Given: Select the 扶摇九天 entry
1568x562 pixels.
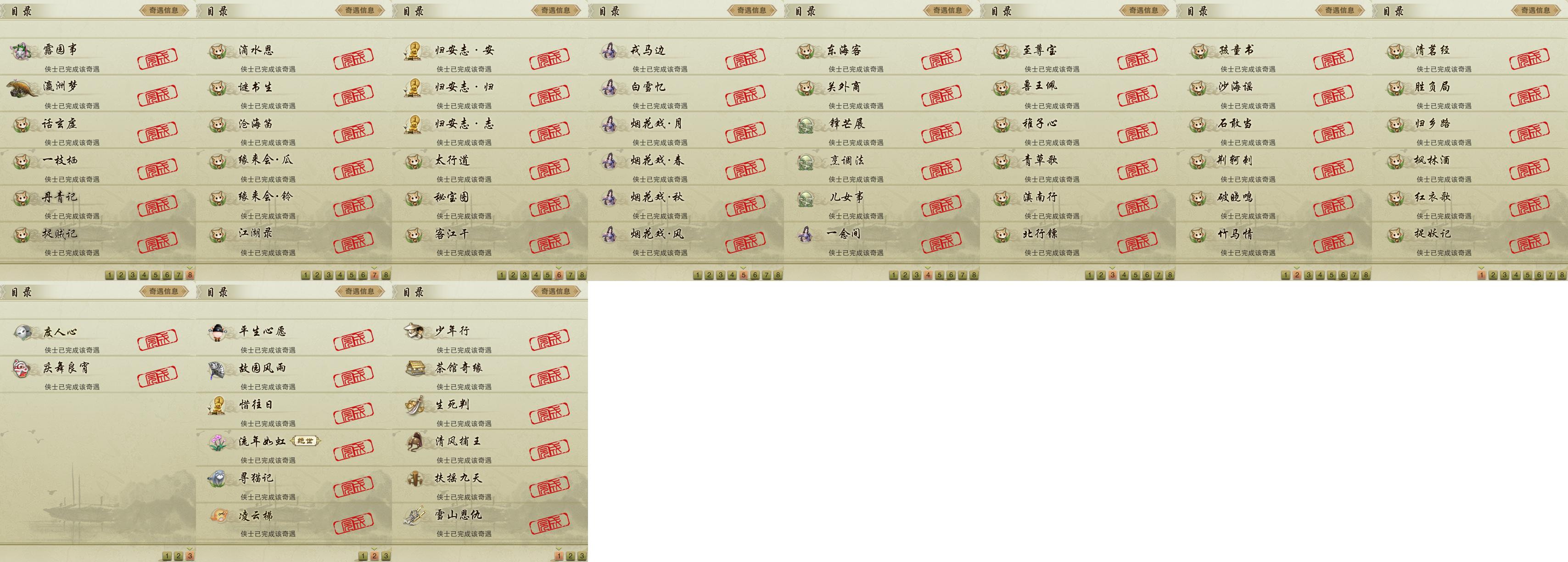Looking at the screenshot, I should click(490, 485).
